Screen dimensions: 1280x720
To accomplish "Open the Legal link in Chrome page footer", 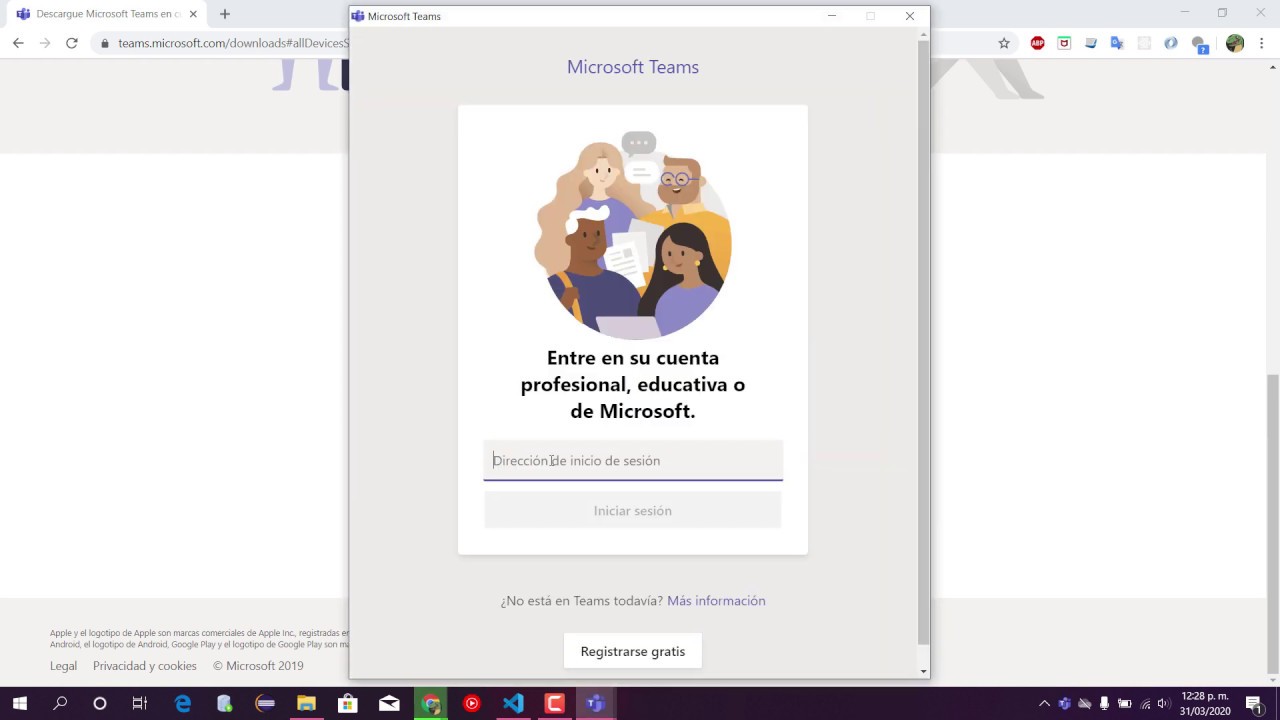I will (63, 666).
